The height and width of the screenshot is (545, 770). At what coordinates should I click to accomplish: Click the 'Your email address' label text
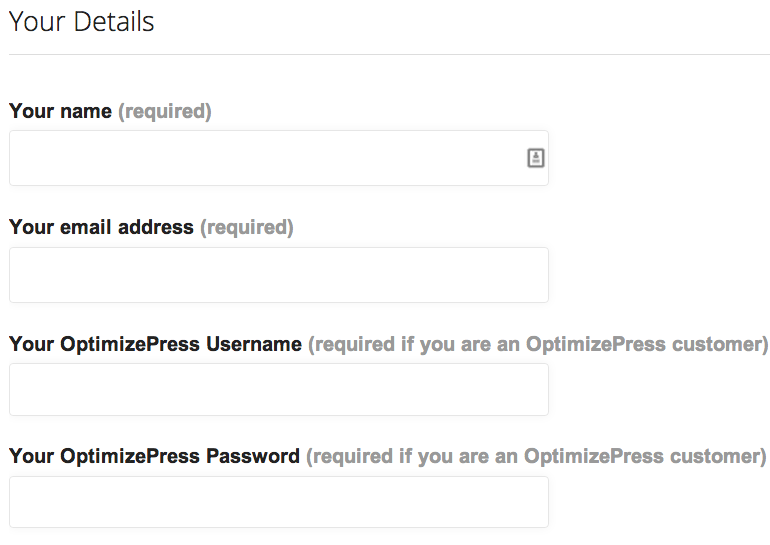[x=102, y=227]
